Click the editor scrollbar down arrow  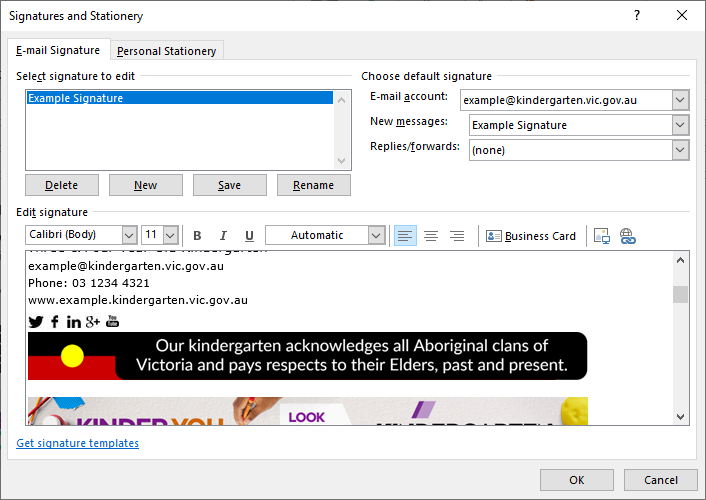pos(680,417)
